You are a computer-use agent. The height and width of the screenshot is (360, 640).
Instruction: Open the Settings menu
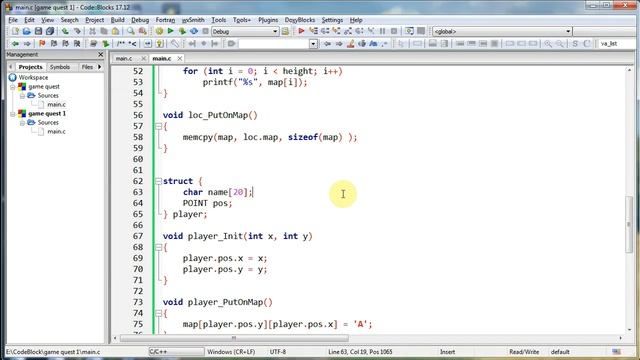coord(332,20)
